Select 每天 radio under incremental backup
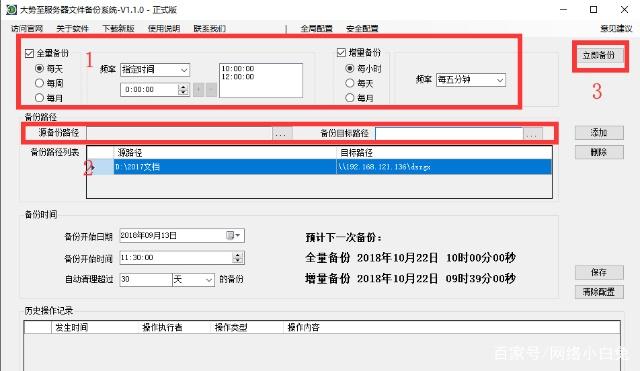The image size is (640, 371). (350, 83)
